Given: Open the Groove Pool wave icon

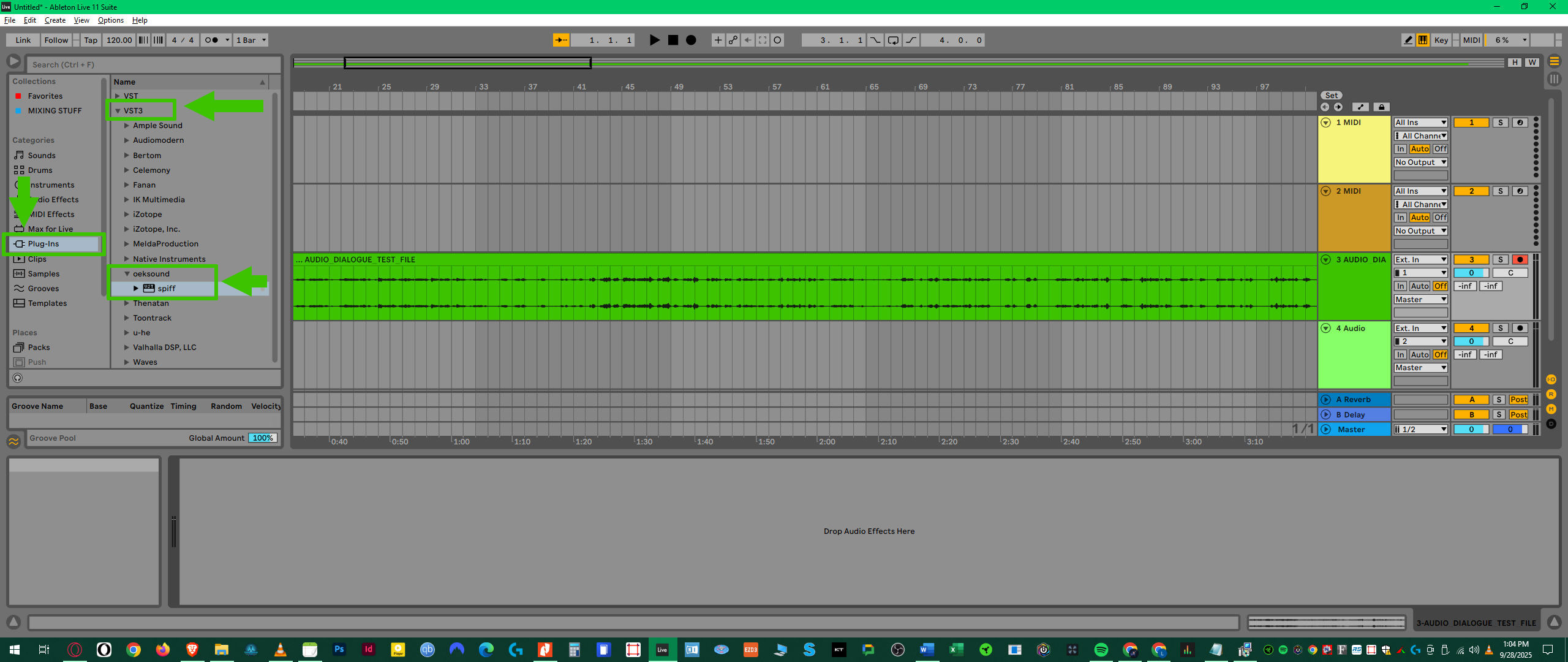Looking at the screenshot, I should click(13, 441).
